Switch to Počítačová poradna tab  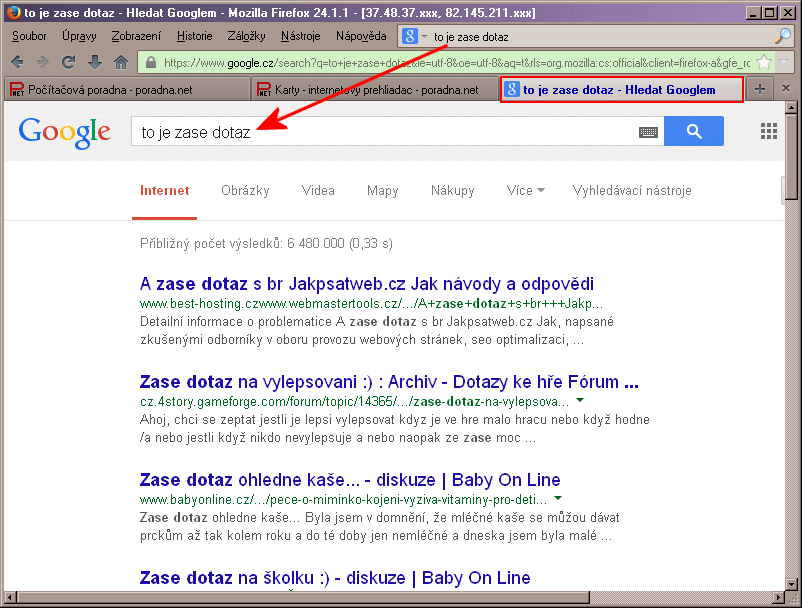click(127, 89)
